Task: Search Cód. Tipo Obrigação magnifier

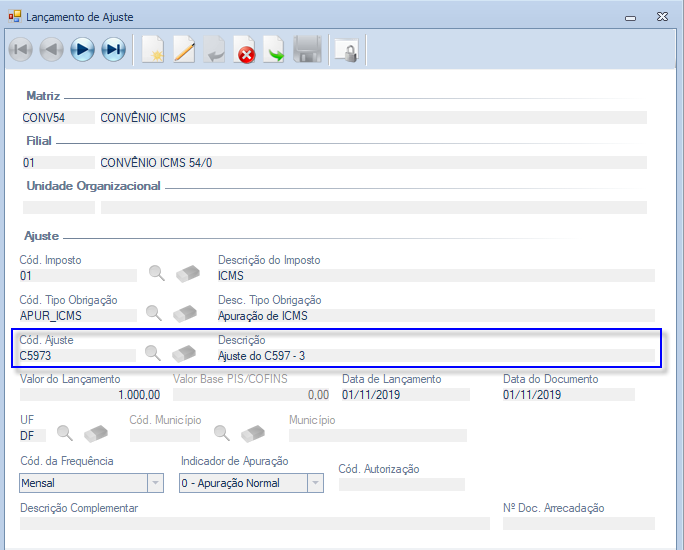Action: click(154, 313)
